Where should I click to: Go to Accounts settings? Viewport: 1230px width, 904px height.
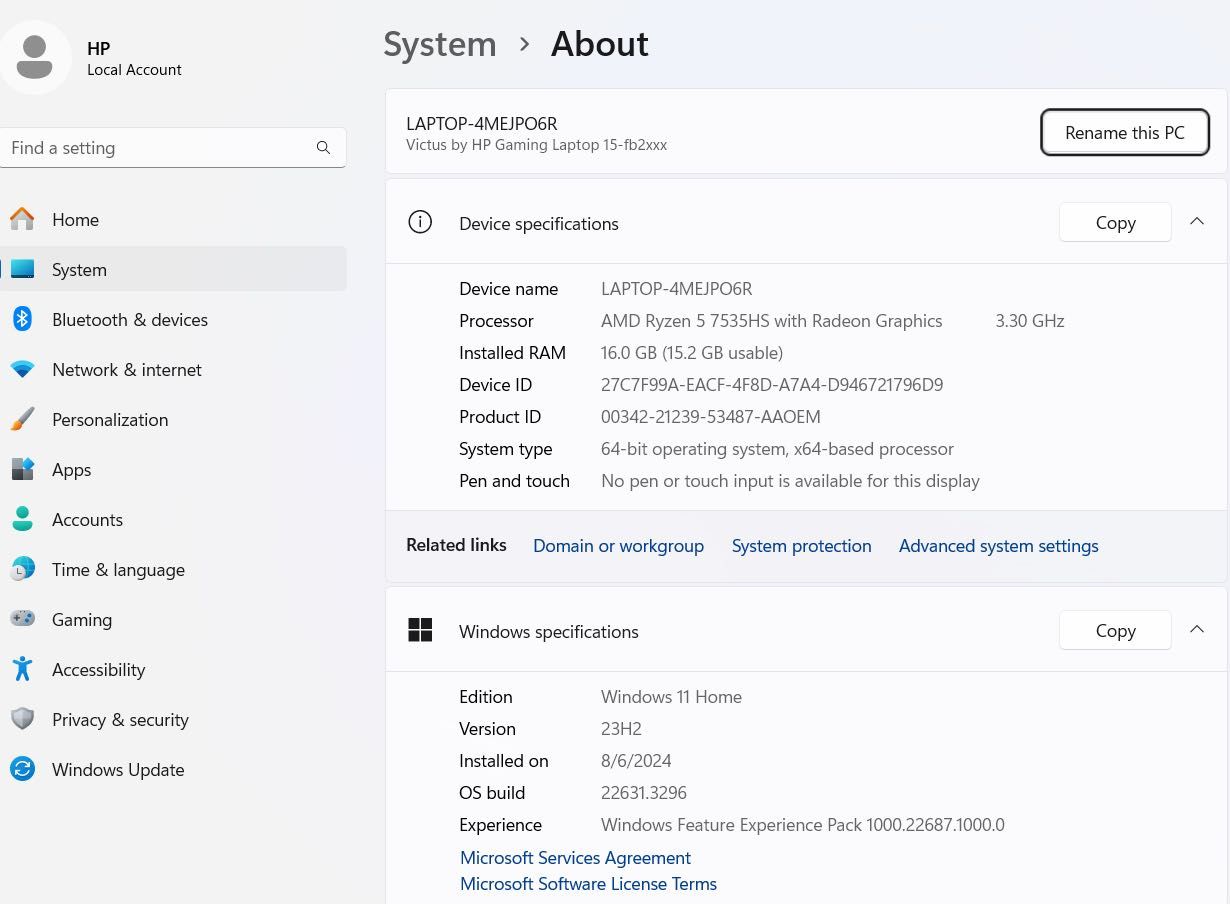coord(173,519)
